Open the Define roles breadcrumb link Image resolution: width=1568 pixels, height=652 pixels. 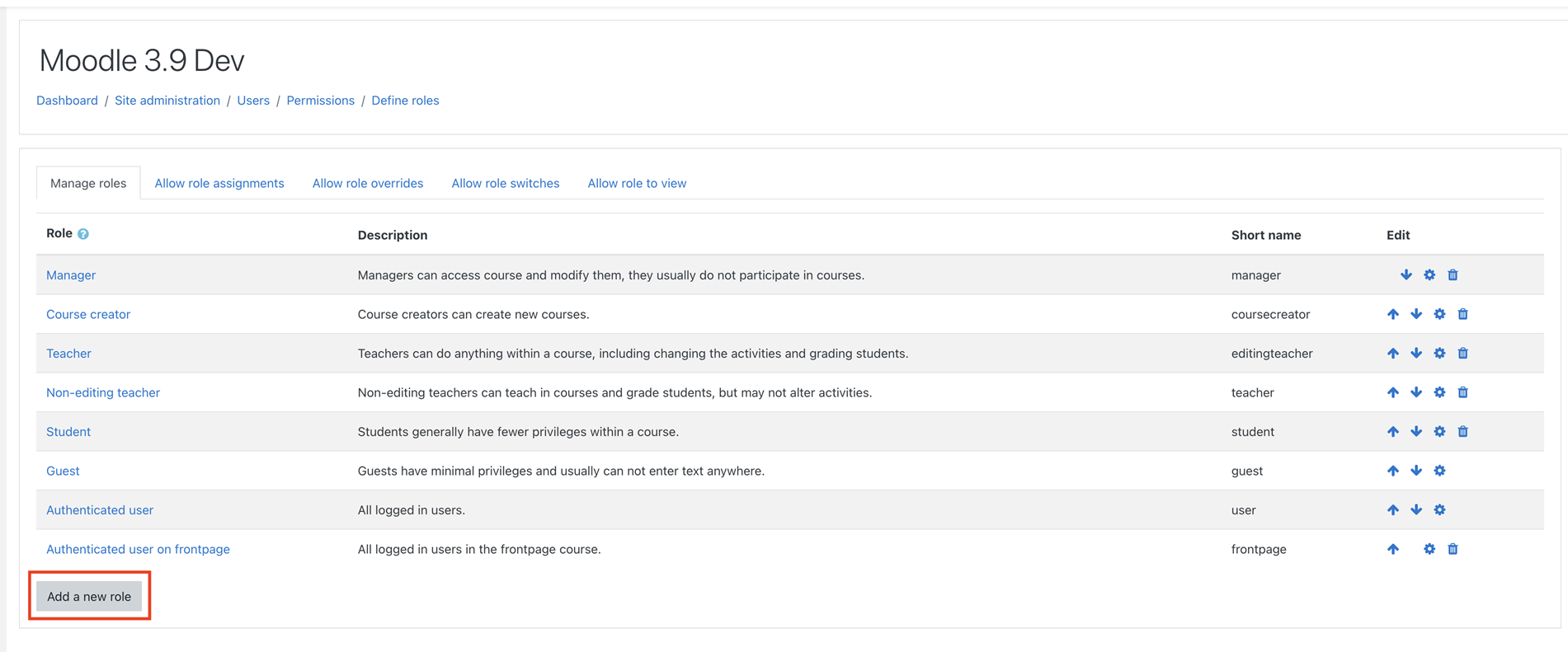405,101
